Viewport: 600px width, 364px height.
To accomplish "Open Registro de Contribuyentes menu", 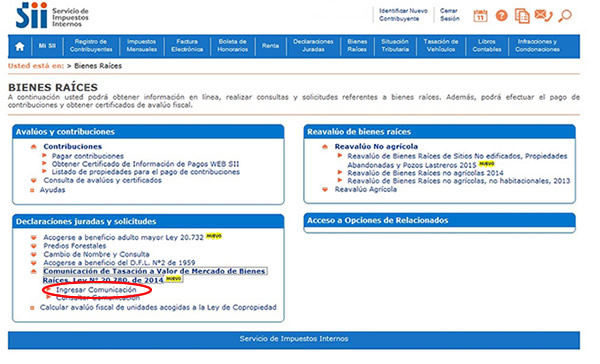I will point(91,46).
